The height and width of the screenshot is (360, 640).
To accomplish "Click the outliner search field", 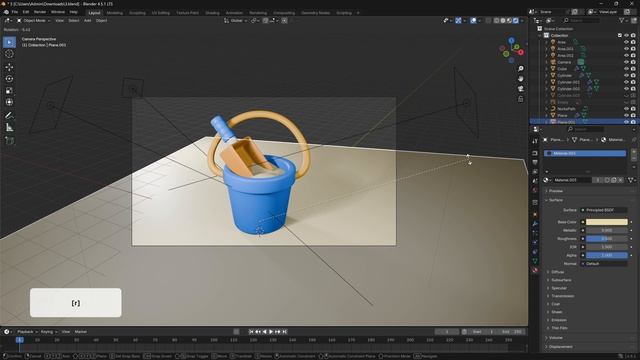I will pos(581,20).
